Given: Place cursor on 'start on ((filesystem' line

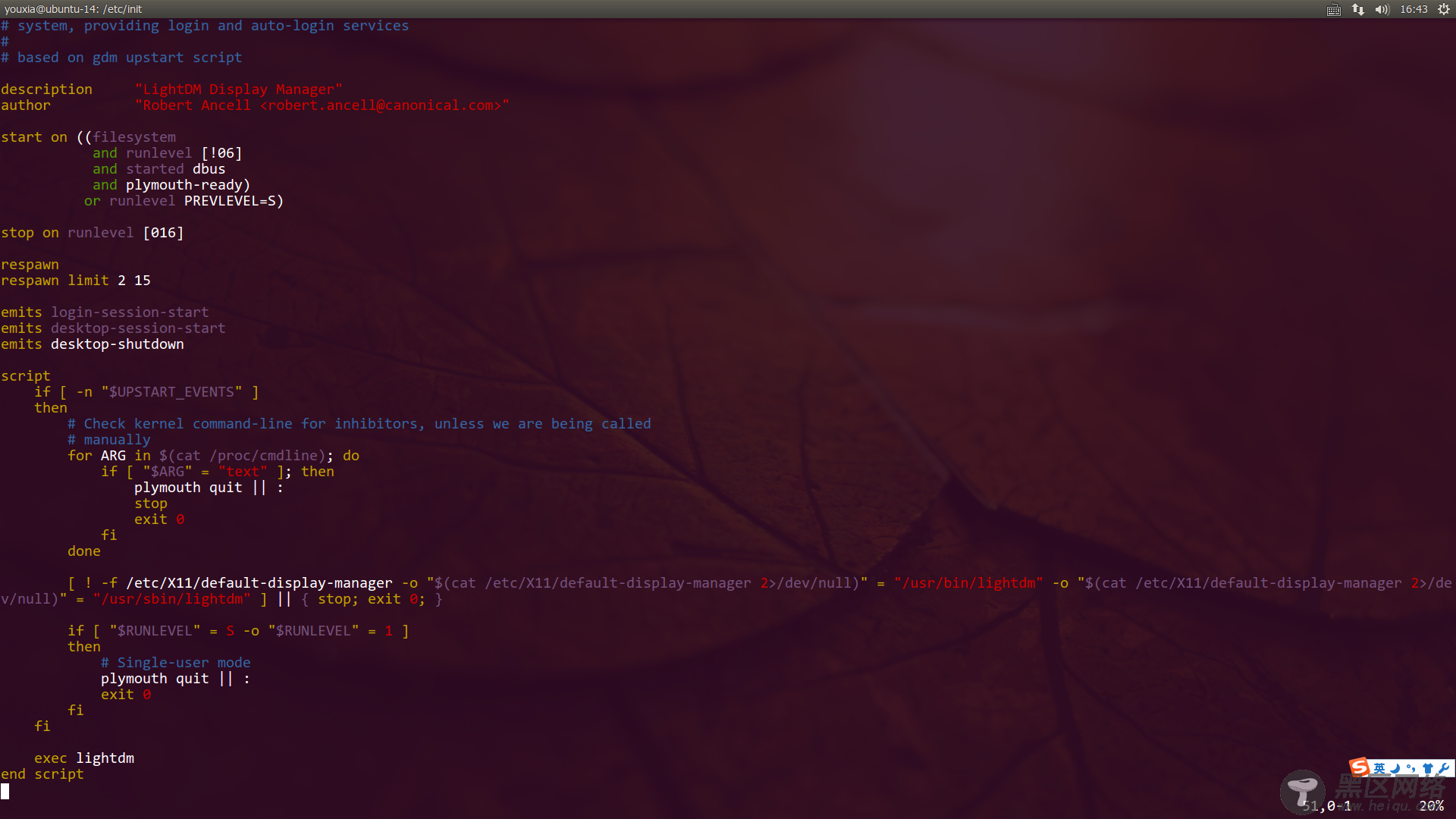Looking at the screenshot, I should coord(88,137).
